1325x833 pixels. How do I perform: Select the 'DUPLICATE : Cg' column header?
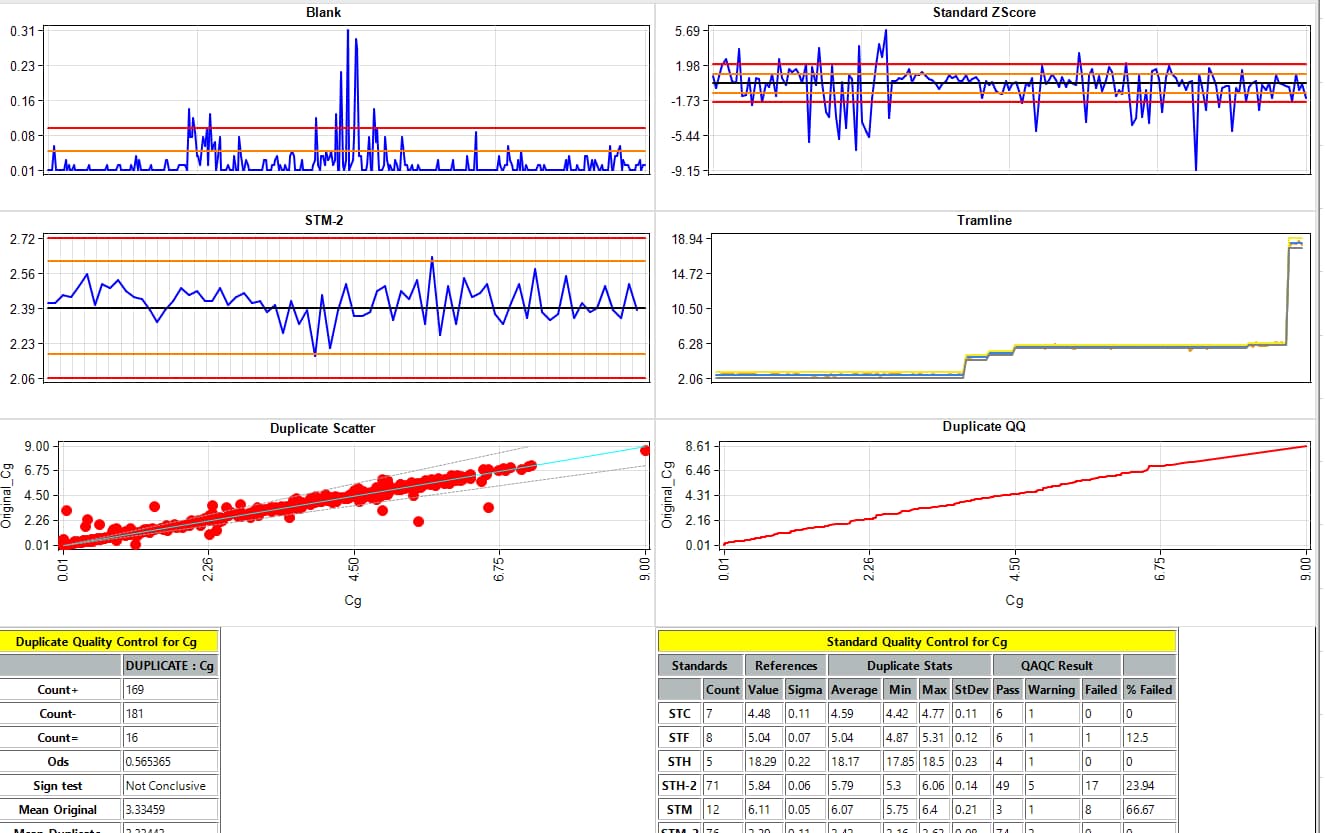(169, 665)
